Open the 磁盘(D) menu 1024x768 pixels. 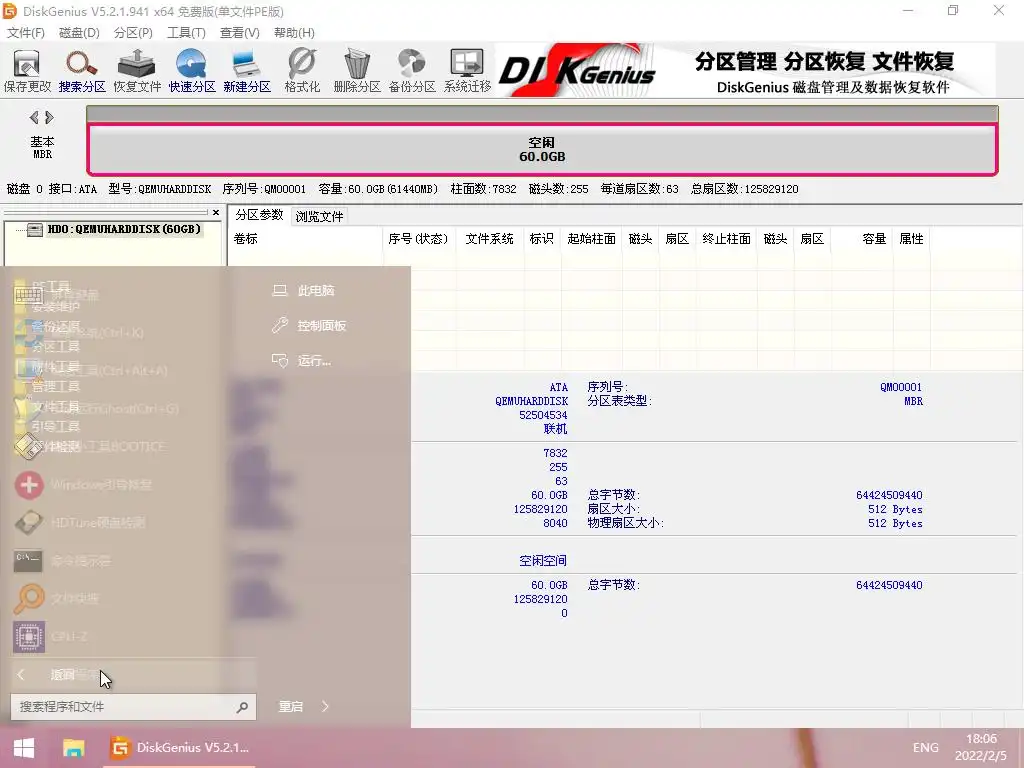pos(79,33)
